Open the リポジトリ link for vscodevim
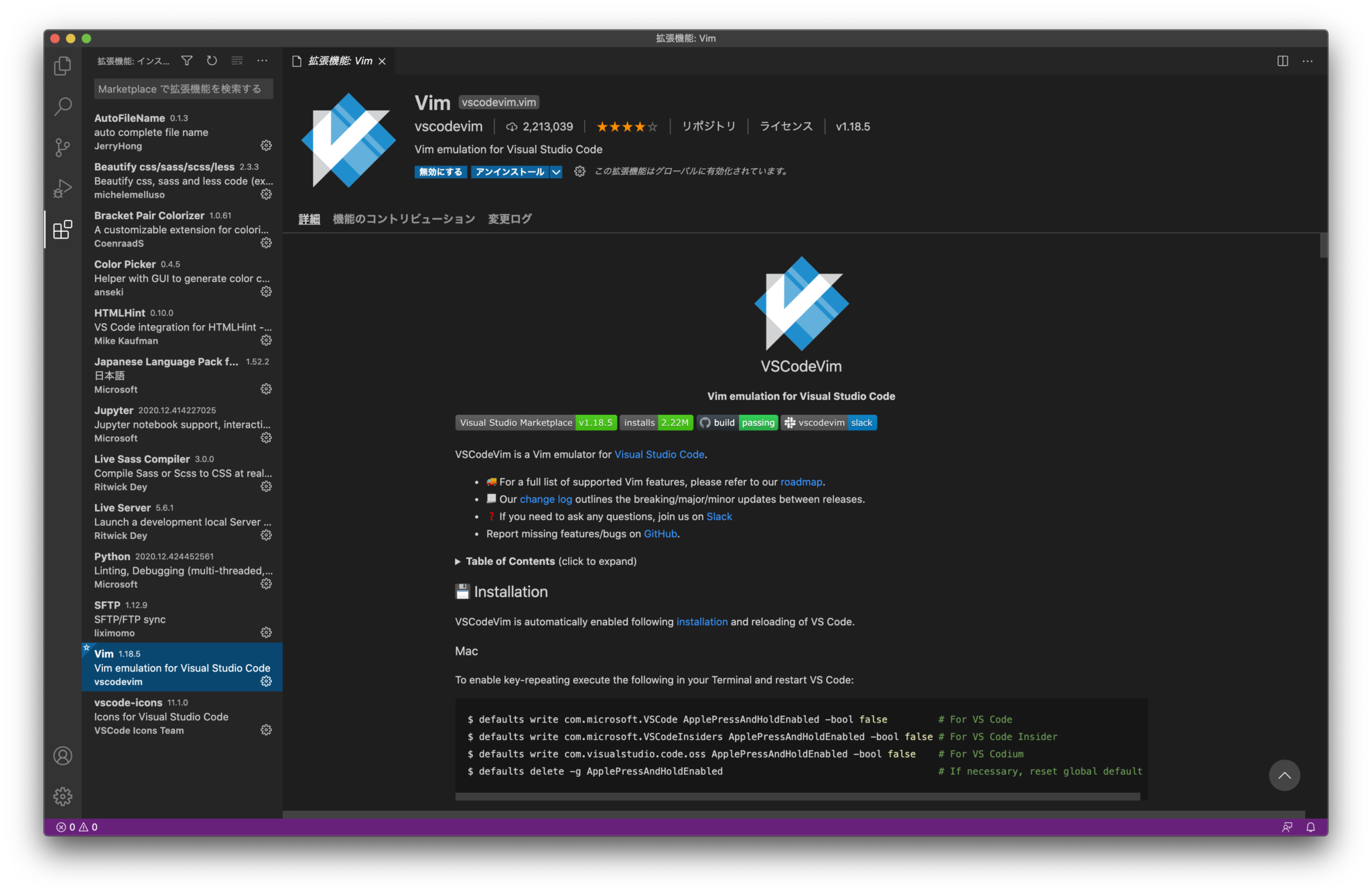The width and height of the screenshot is (1372, 894). point(708,126)
